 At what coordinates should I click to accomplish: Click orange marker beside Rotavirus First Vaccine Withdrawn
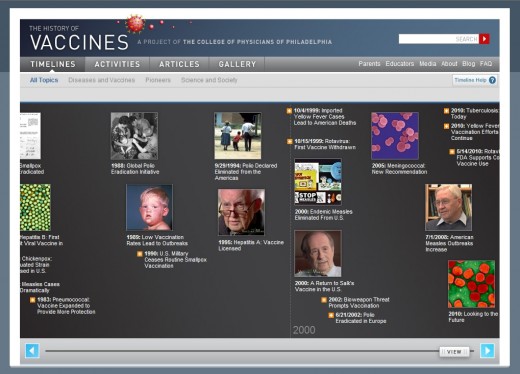pos(289,141)
